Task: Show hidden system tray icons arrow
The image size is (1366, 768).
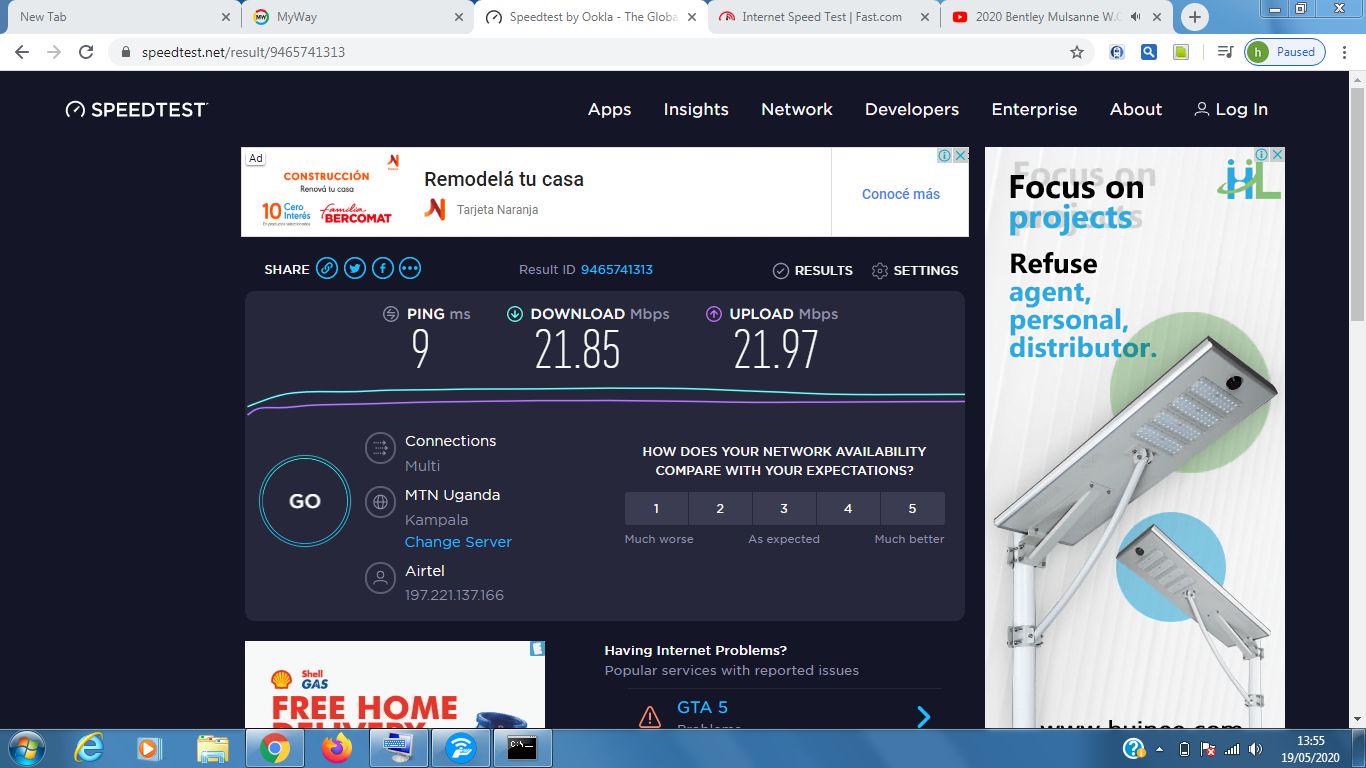Action: [x=1159, y=749]
